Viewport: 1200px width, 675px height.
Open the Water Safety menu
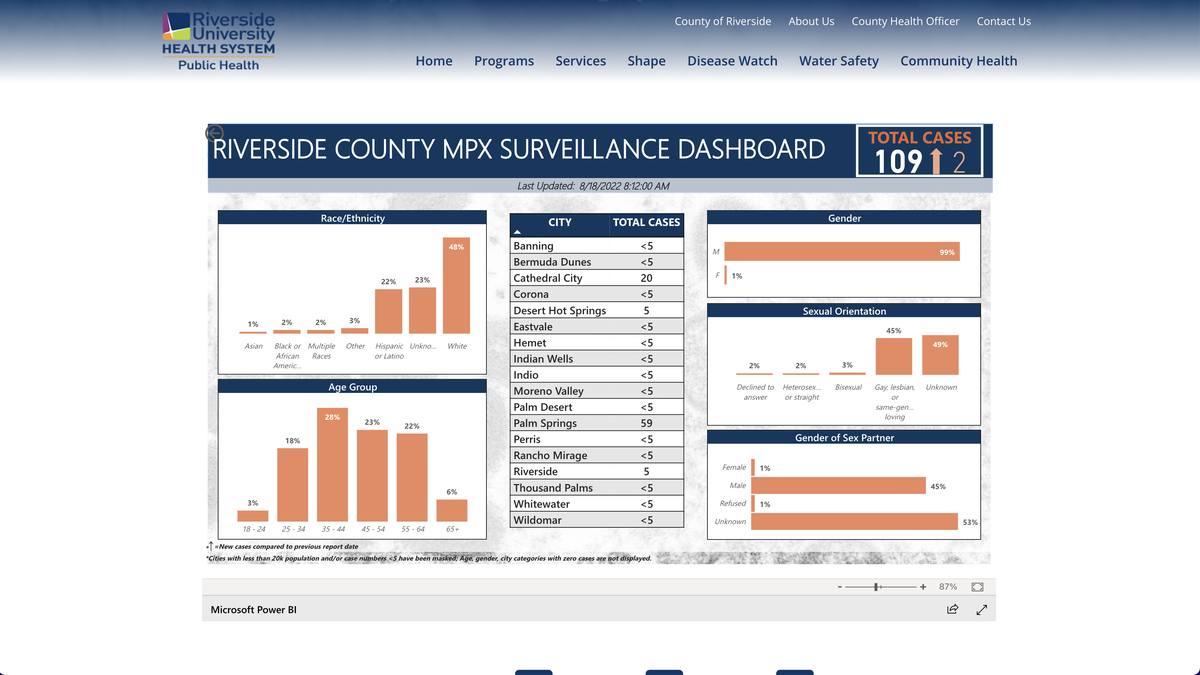click(838, 61)
